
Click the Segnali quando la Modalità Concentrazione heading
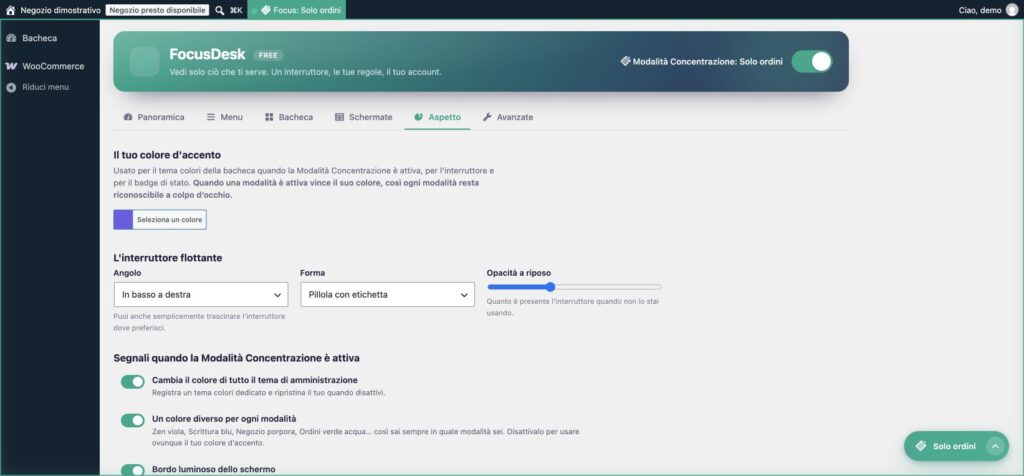(236, 358)
